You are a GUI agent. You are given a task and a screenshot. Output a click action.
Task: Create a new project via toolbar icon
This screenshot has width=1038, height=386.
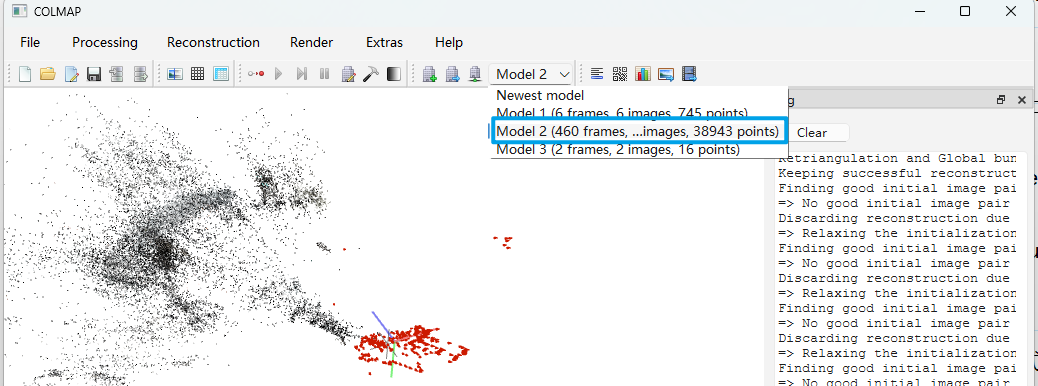click(25, 73)
